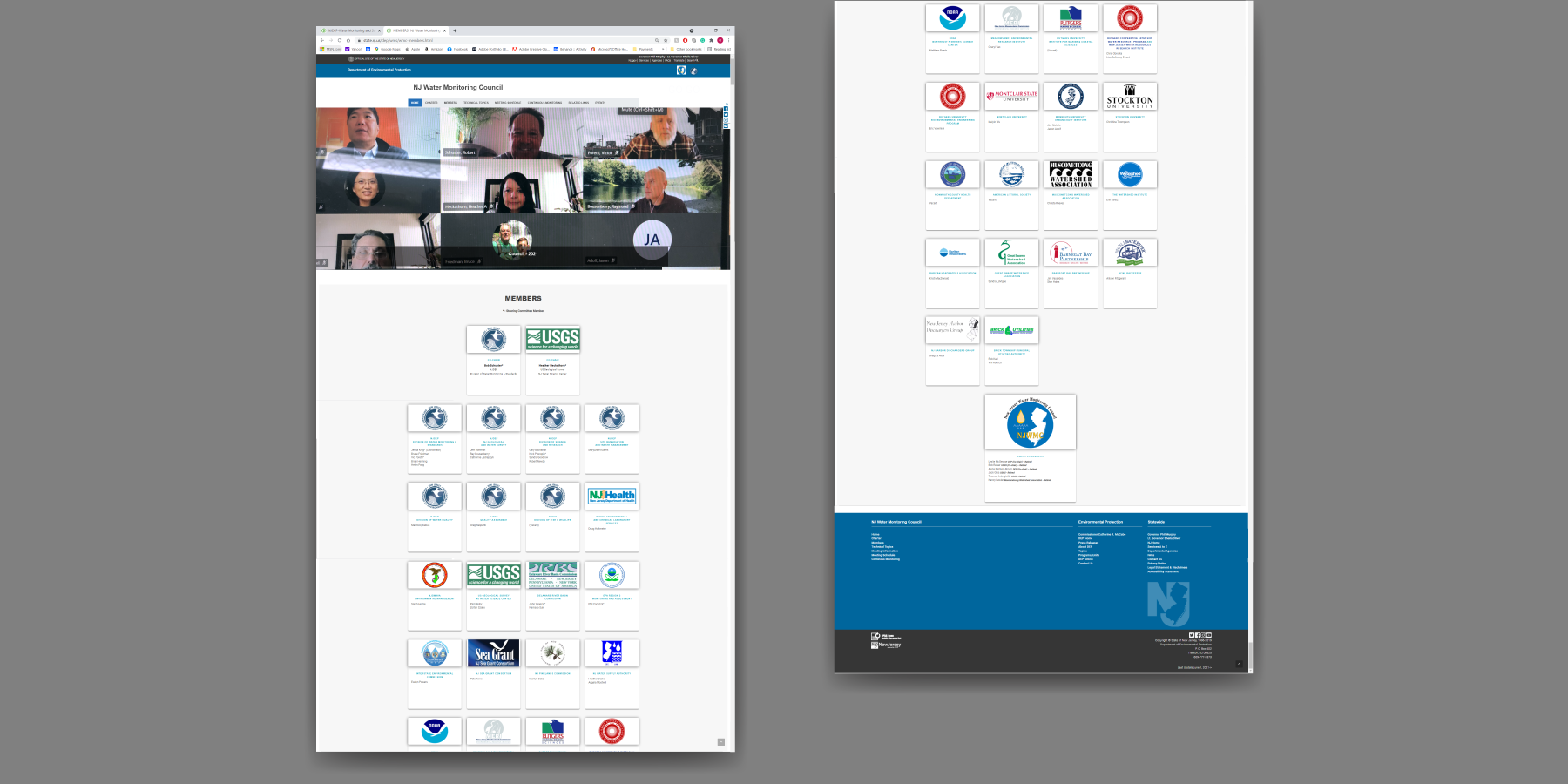The height and width of the screenshot is (784, 1568).
Task: Open the MEETING SCHEDULE navigation item
Action: (508, 103)
